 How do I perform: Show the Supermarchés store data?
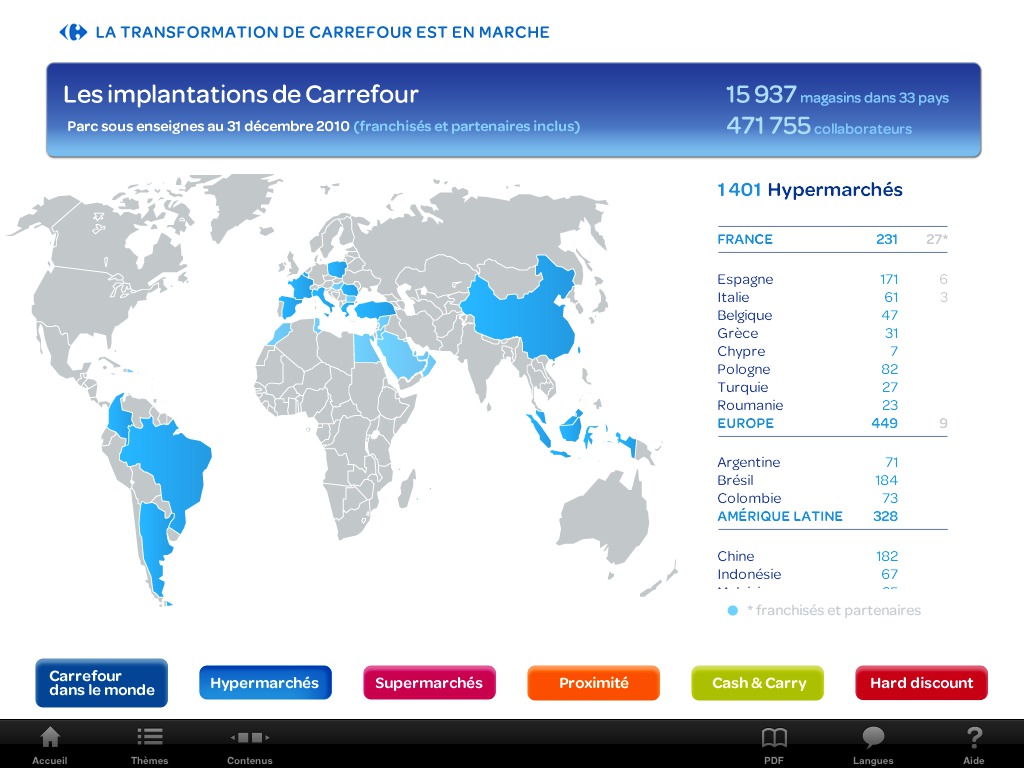[429, 683]
